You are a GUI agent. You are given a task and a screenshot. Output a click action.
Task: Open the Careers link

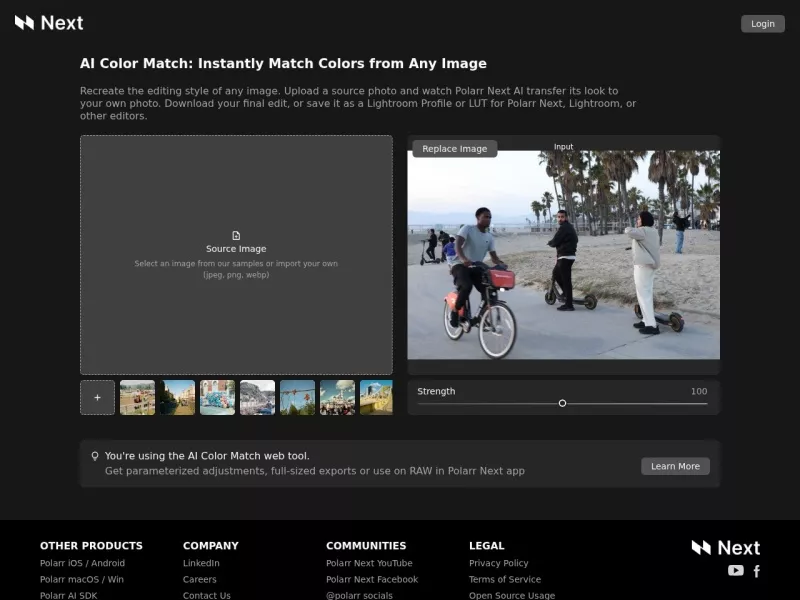(199, 580)
